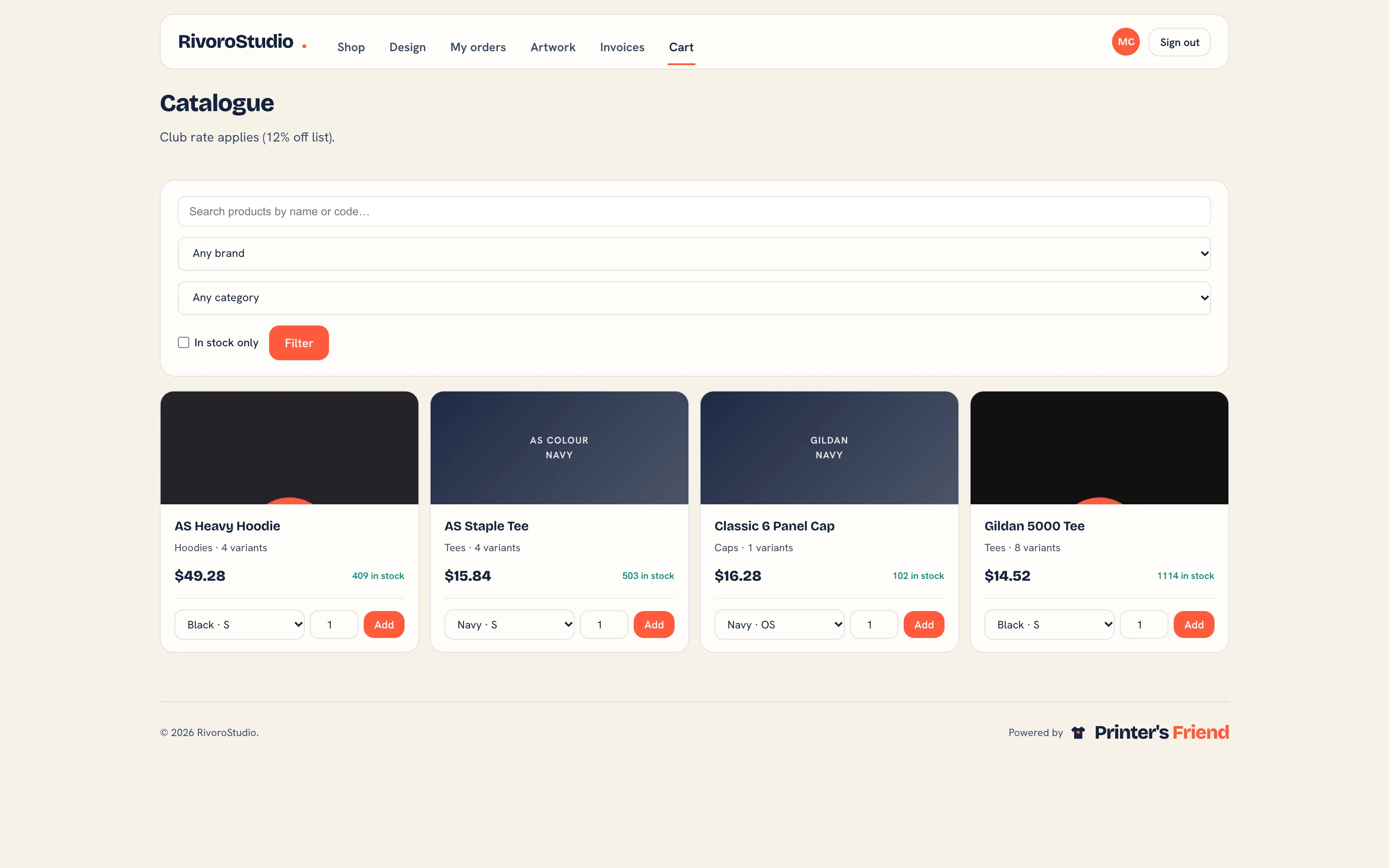Click the 102 in stock label
Screen dimensions: 1389x868
click(x=918, y=576)
